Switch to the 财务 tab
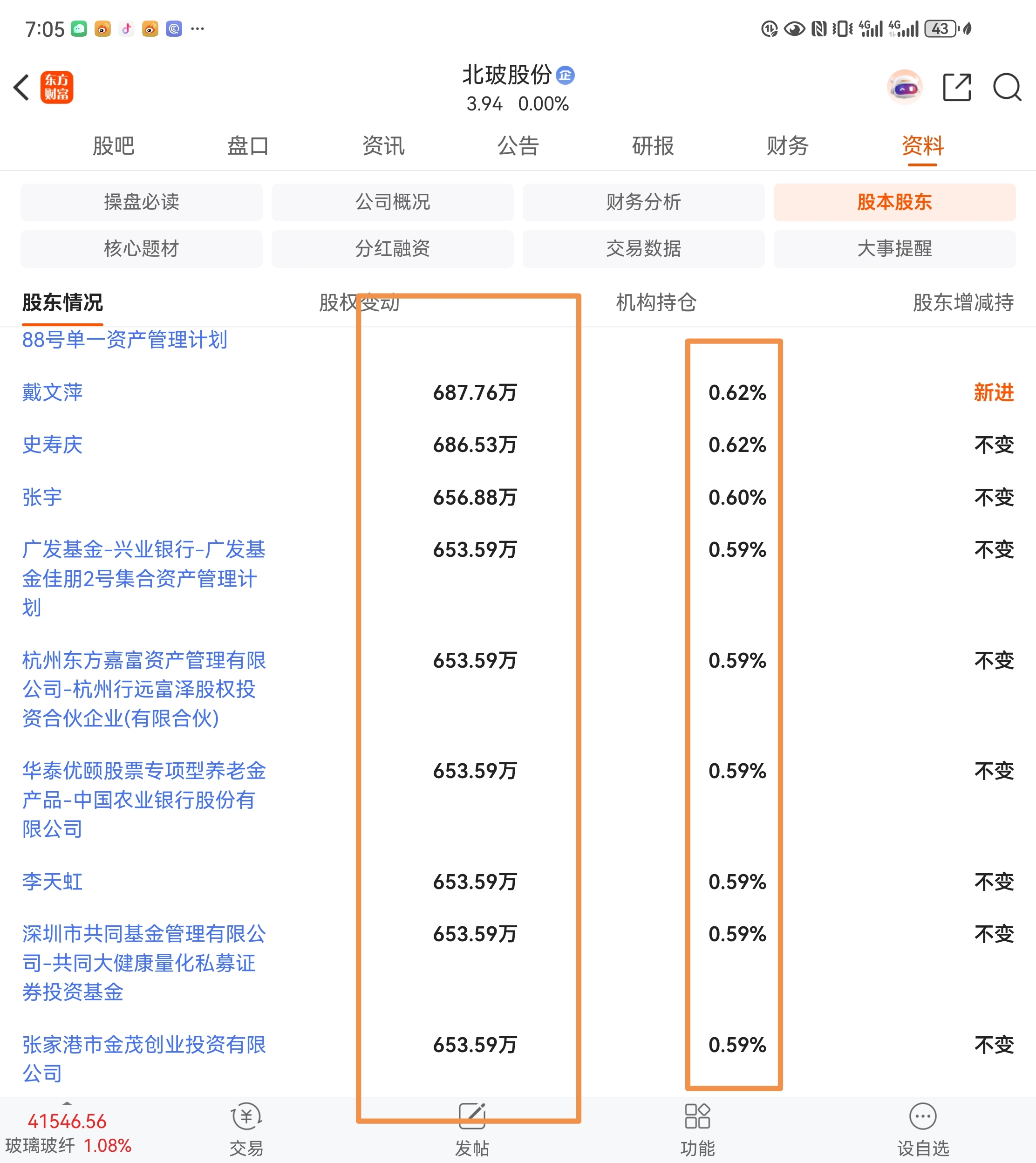 (x=788, y=146)
